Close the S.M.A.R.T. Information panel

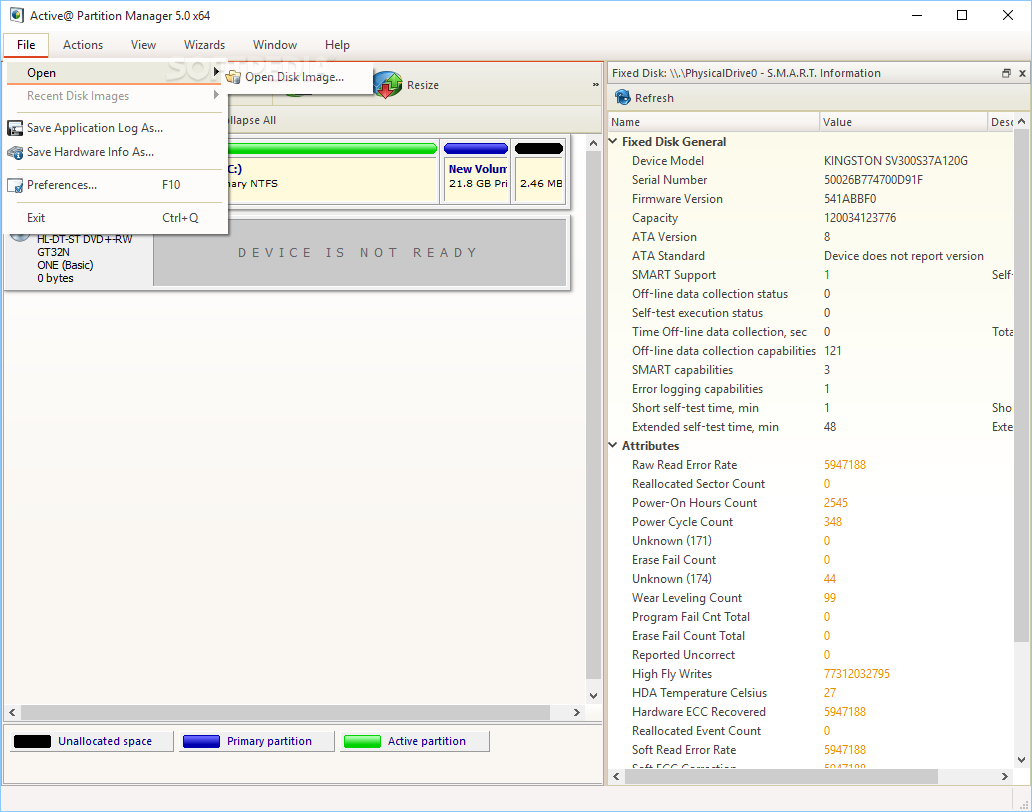1022,73
